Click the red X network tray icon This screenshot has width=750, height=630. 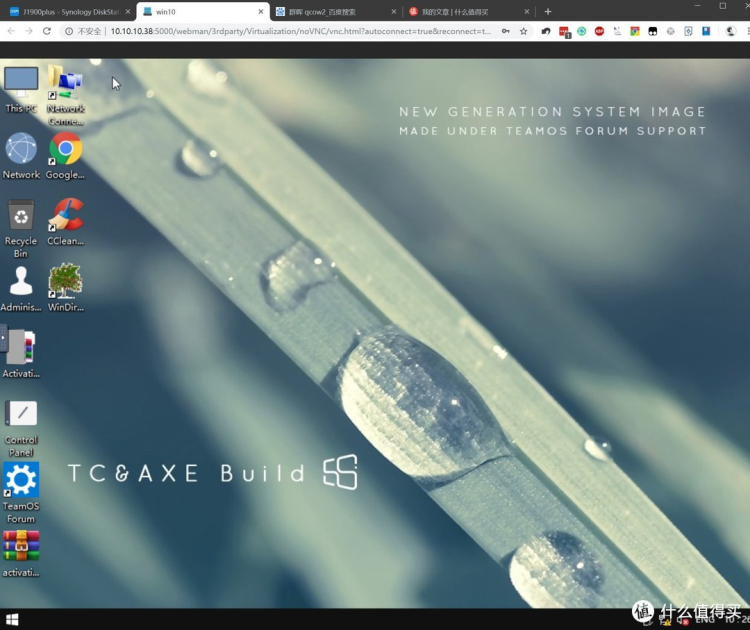click(x=684, y=621)
